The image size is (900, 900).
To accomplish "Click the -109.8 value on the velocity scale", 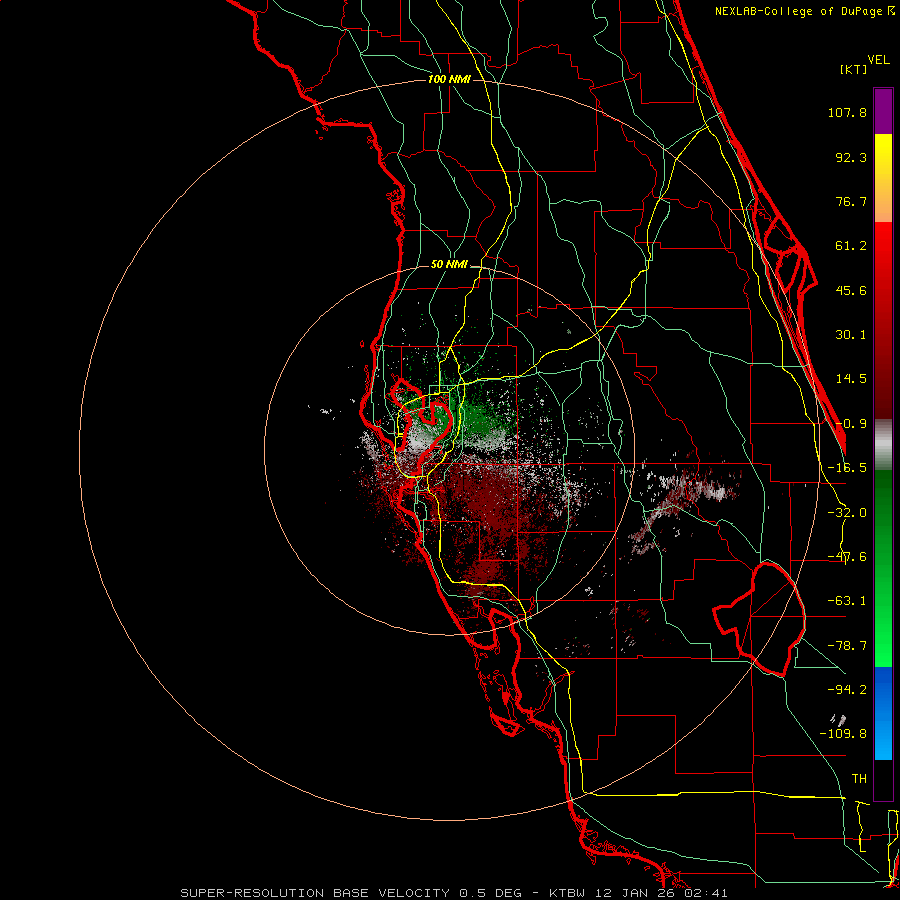I will (843, 734).
